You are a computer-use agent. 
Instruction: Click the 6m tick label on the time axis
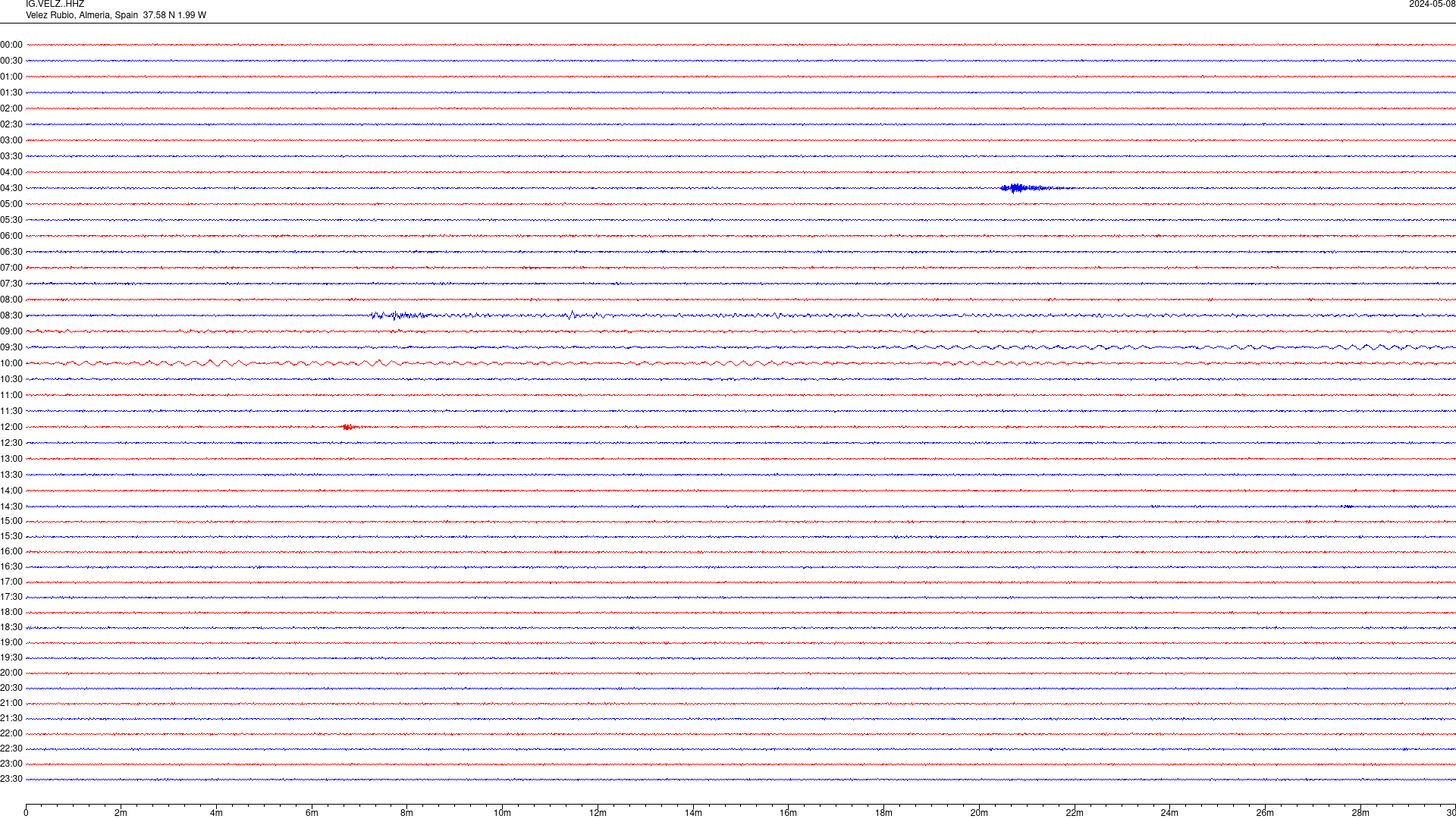tap(312, 813)
